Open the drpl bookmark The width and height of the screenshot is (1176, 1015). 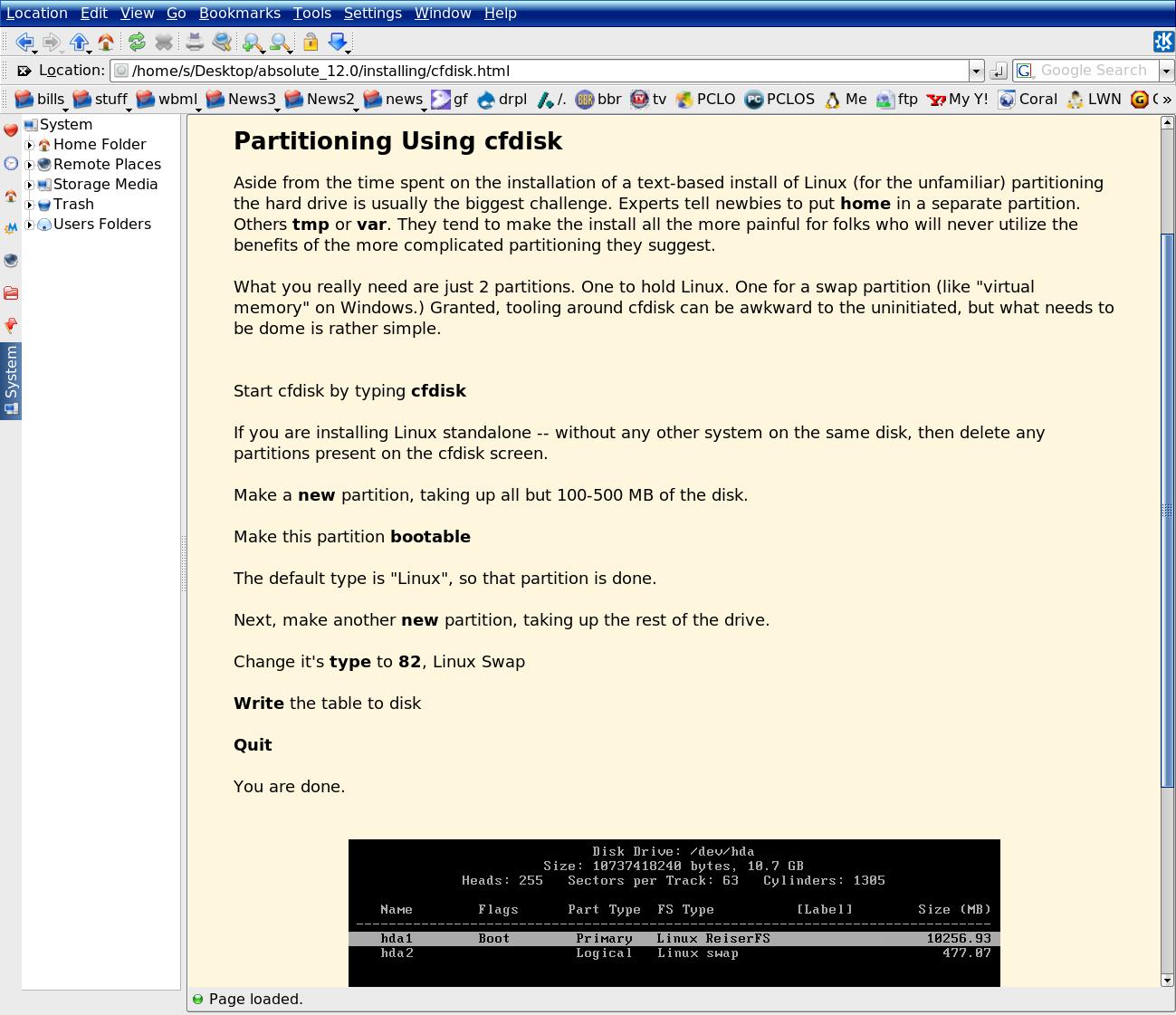coord(502,100)
